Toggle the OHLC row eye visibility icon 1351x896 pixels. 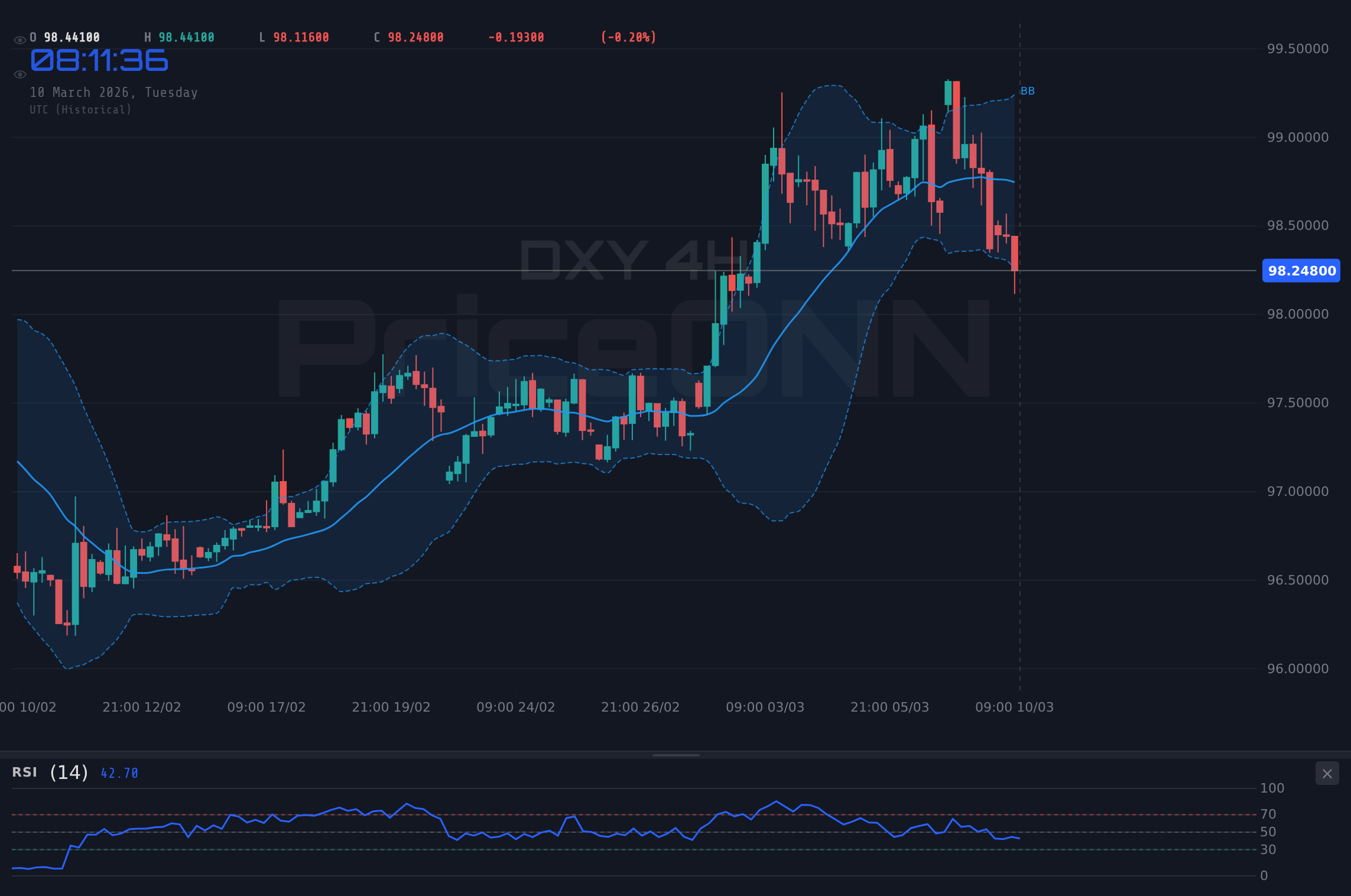coord(20,40)
